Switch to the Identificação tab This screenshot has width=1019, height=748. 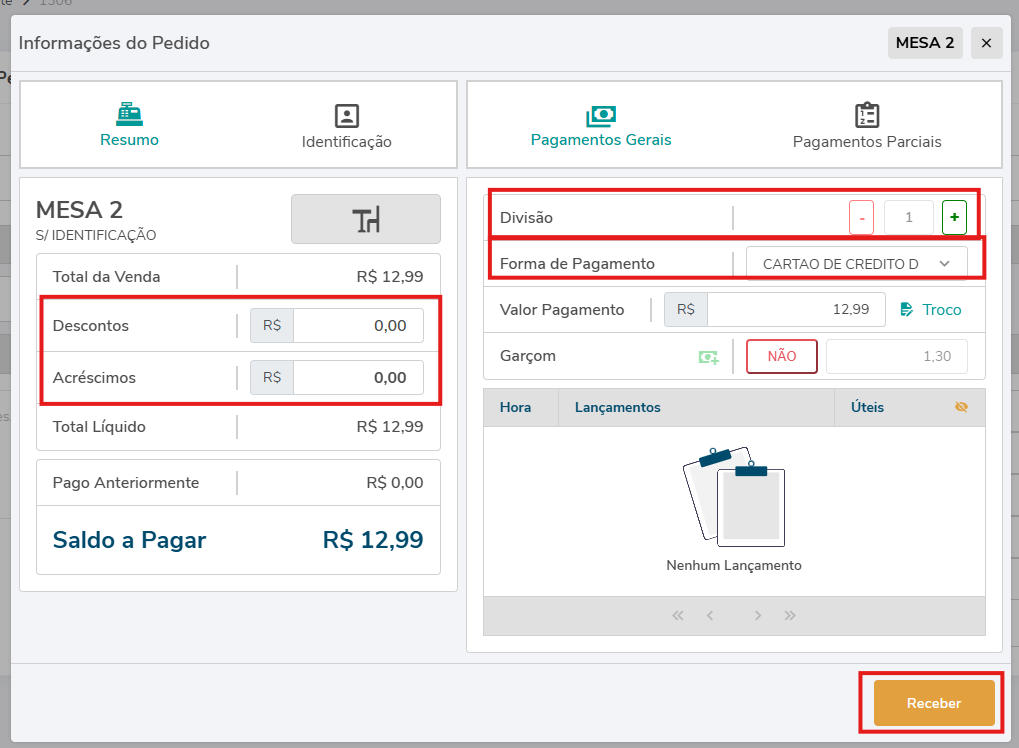(x=346, y=127)
